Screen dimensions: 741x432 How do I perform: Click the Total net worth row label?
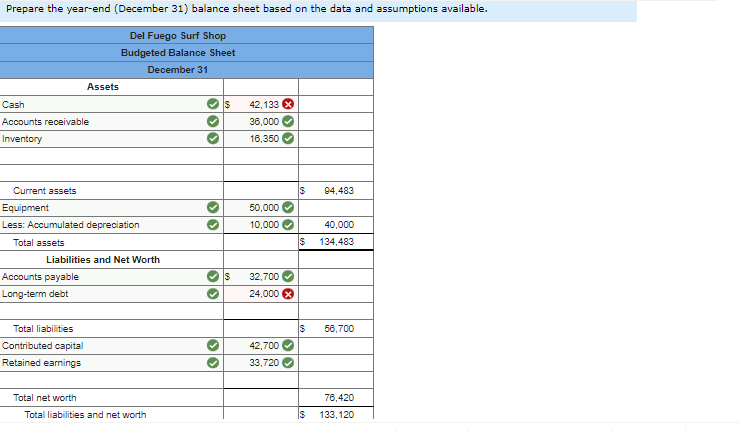tap(44, 397)
